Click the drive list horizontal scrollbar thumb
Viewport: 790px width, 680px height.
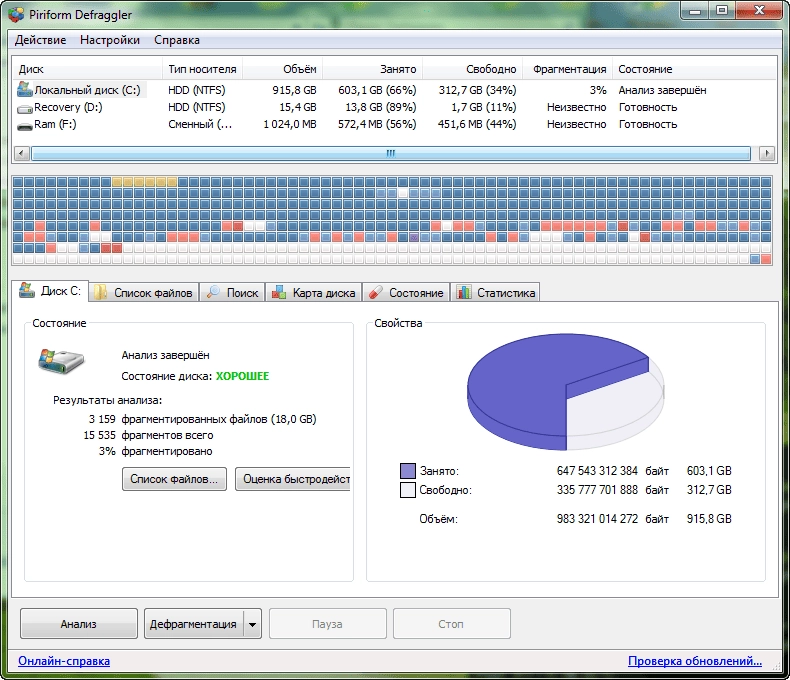[390, 153]
